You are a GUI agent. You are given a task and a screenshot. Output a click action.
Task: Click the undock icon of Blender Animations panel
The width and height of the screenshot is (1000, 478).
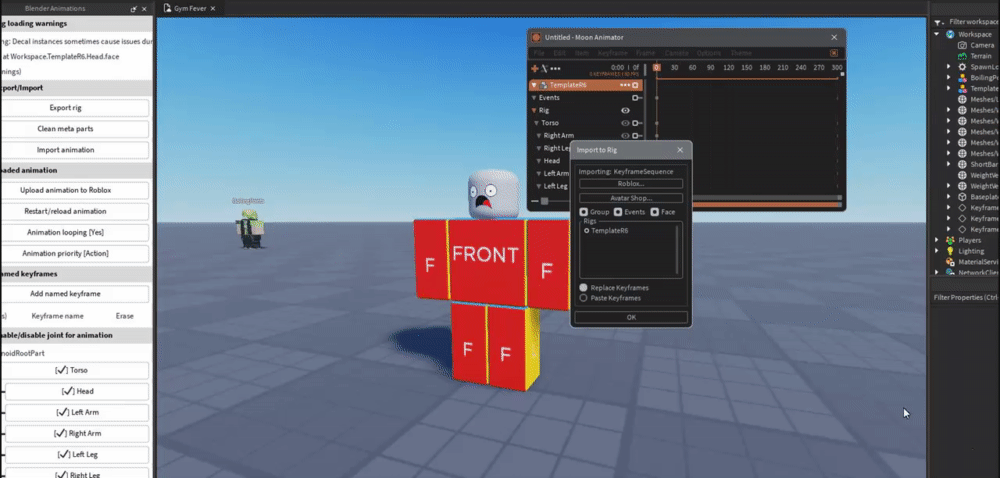coord(133,9)
